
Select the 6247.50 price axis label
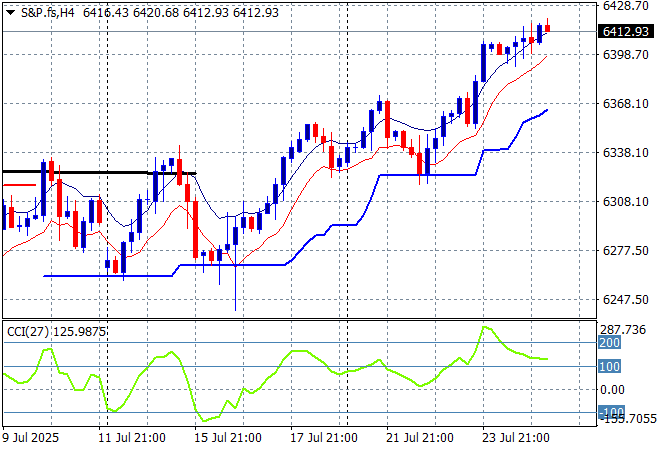point(625,299)
